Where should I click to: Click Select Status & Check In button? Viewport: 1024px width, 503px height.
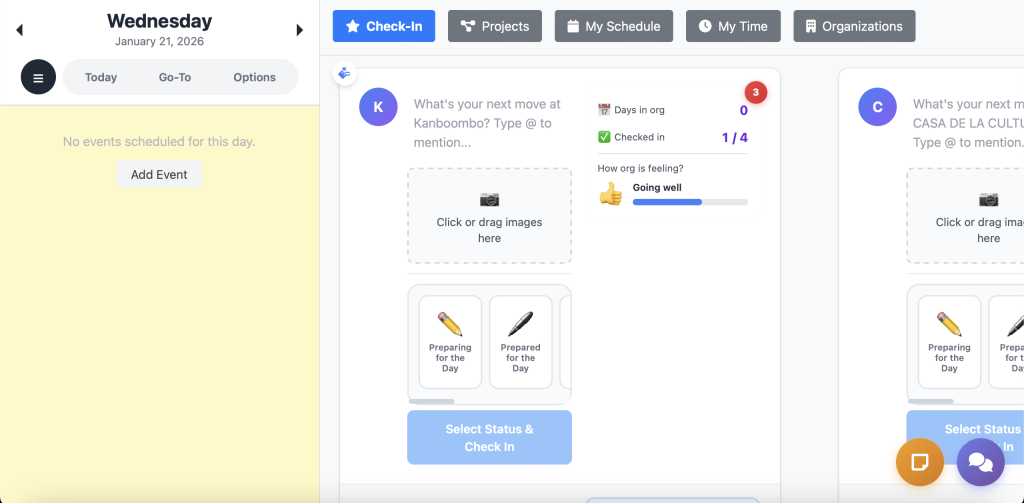pos(489,437)
